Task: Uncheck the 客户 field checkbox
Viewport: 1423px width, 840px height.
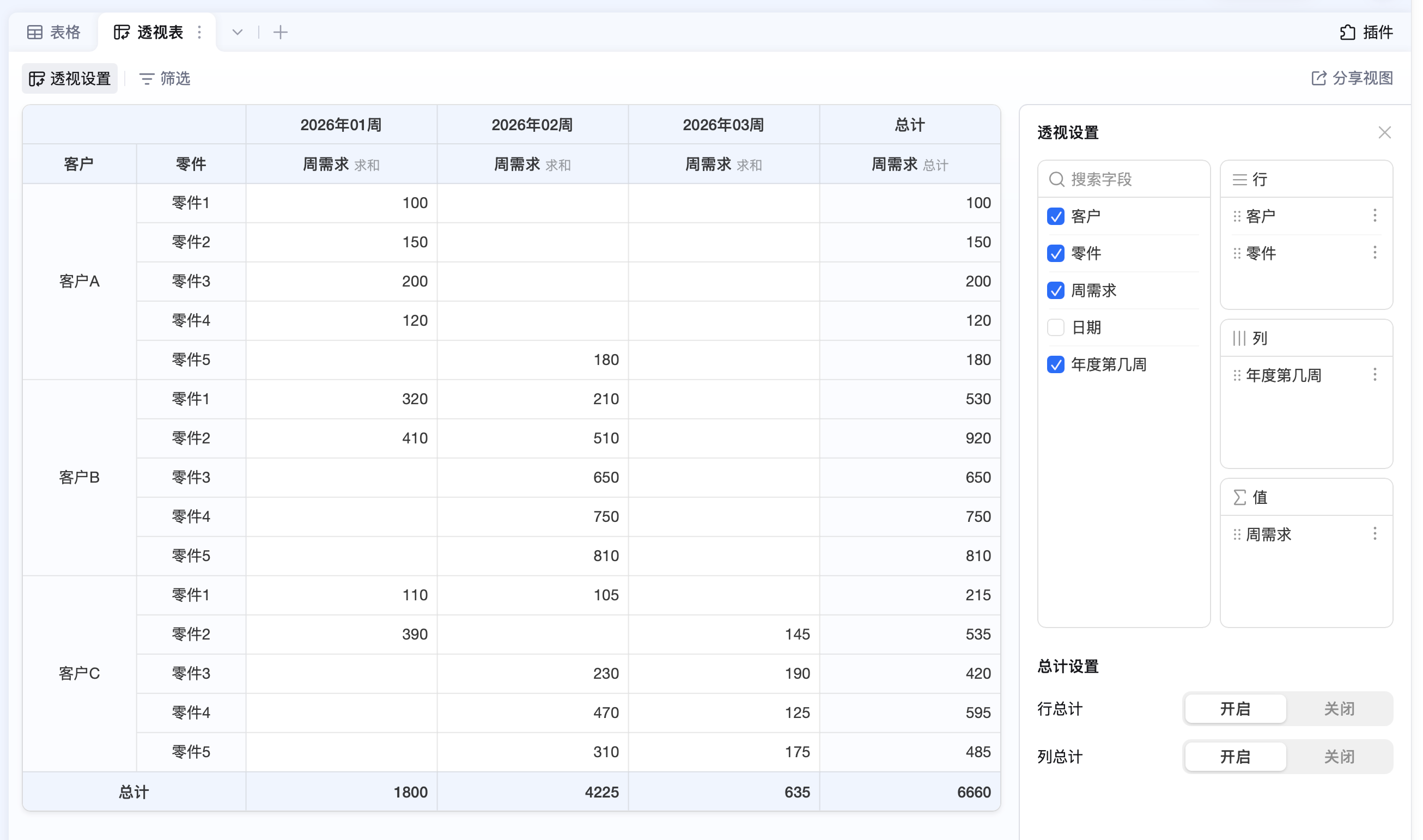Action: [x=1055, y=216]
